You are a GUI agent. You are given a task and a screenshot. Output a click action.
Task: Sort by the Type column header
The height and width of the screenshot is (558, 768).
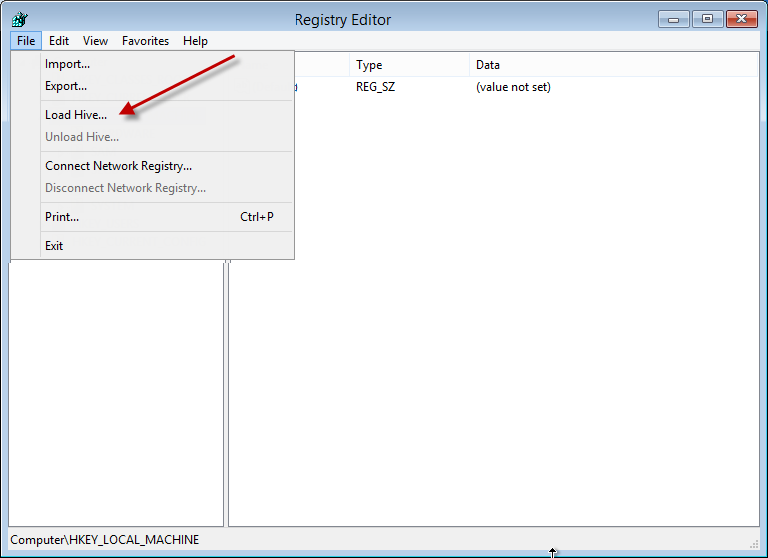(369, 65)
